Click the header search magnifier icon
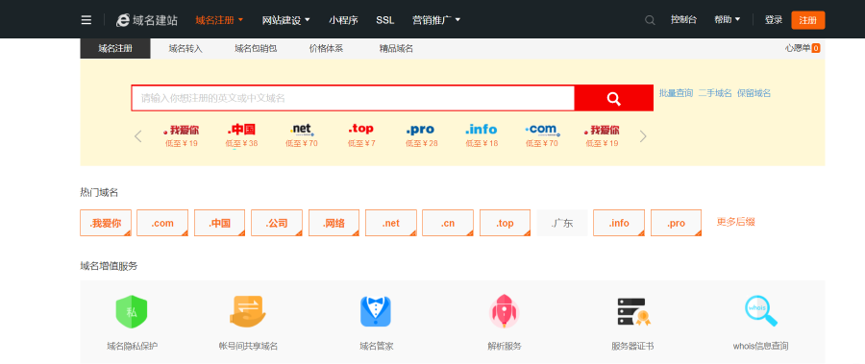 (x=650, y=20)
